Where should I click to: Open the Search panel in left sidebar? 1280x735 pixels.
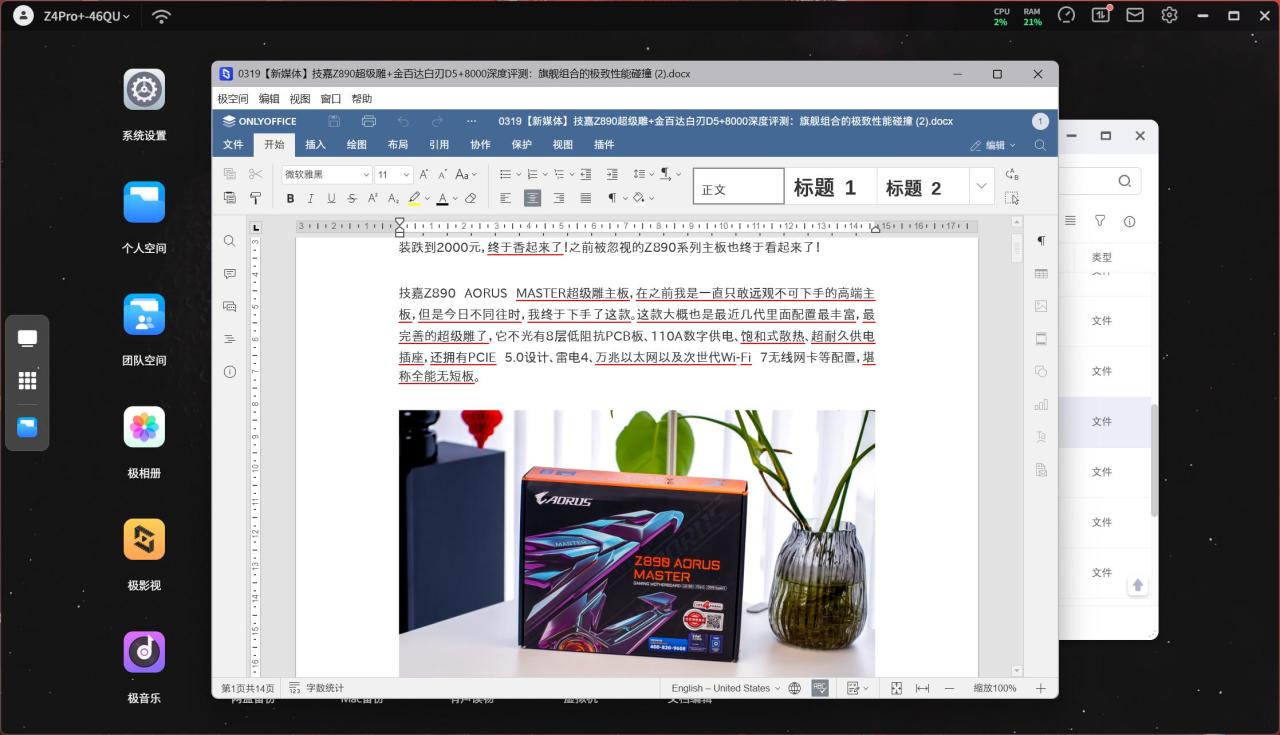pos(230,241)
